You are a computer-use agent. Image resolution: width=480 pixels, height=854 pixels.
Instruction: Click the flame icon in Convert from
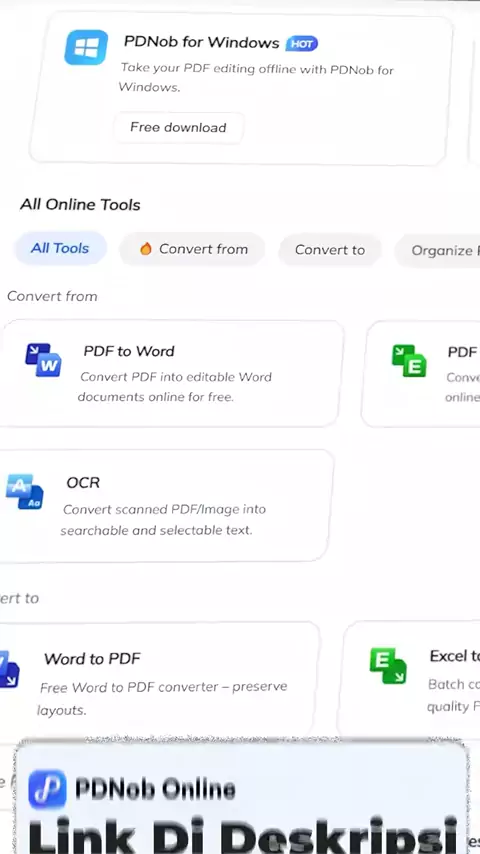click(x=145, y=249)
